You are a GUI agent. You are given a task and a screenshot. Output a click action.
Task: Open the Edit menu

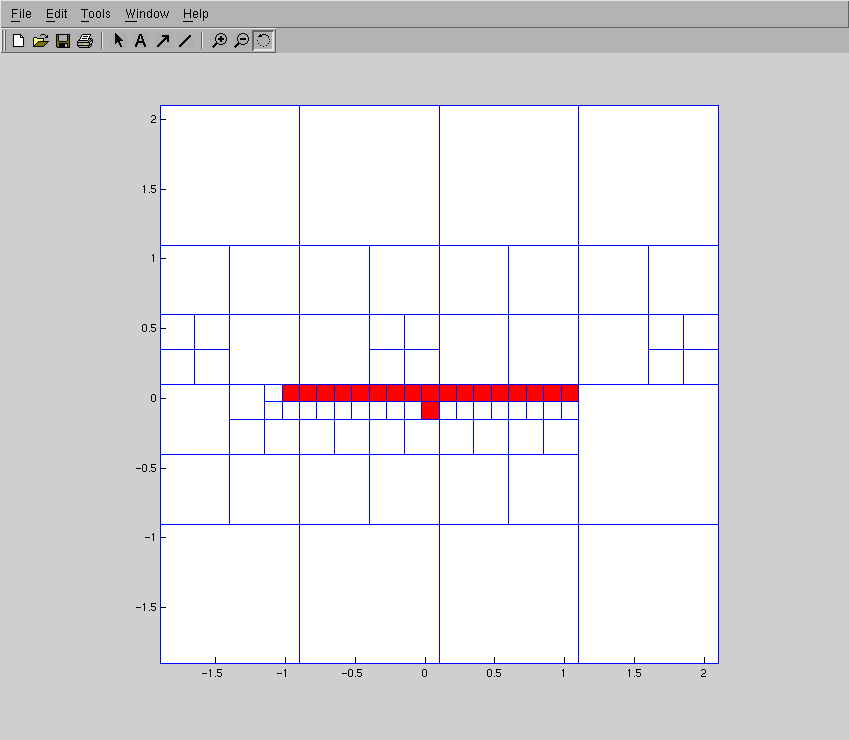[x=56, y=14]
